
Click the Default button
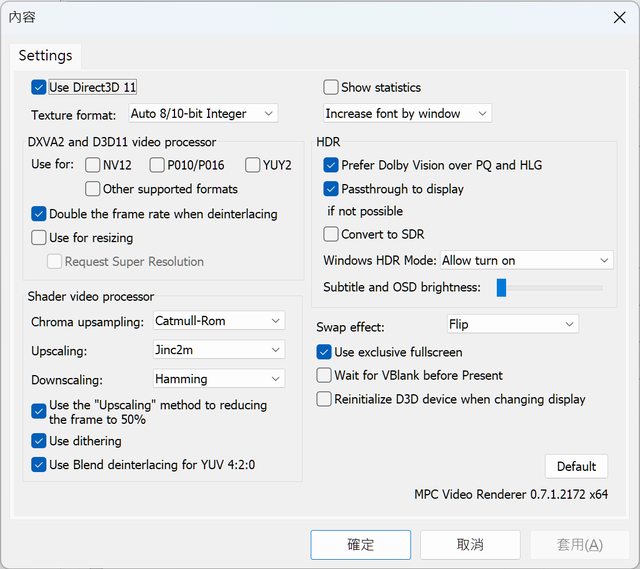(x=576, y=466)
